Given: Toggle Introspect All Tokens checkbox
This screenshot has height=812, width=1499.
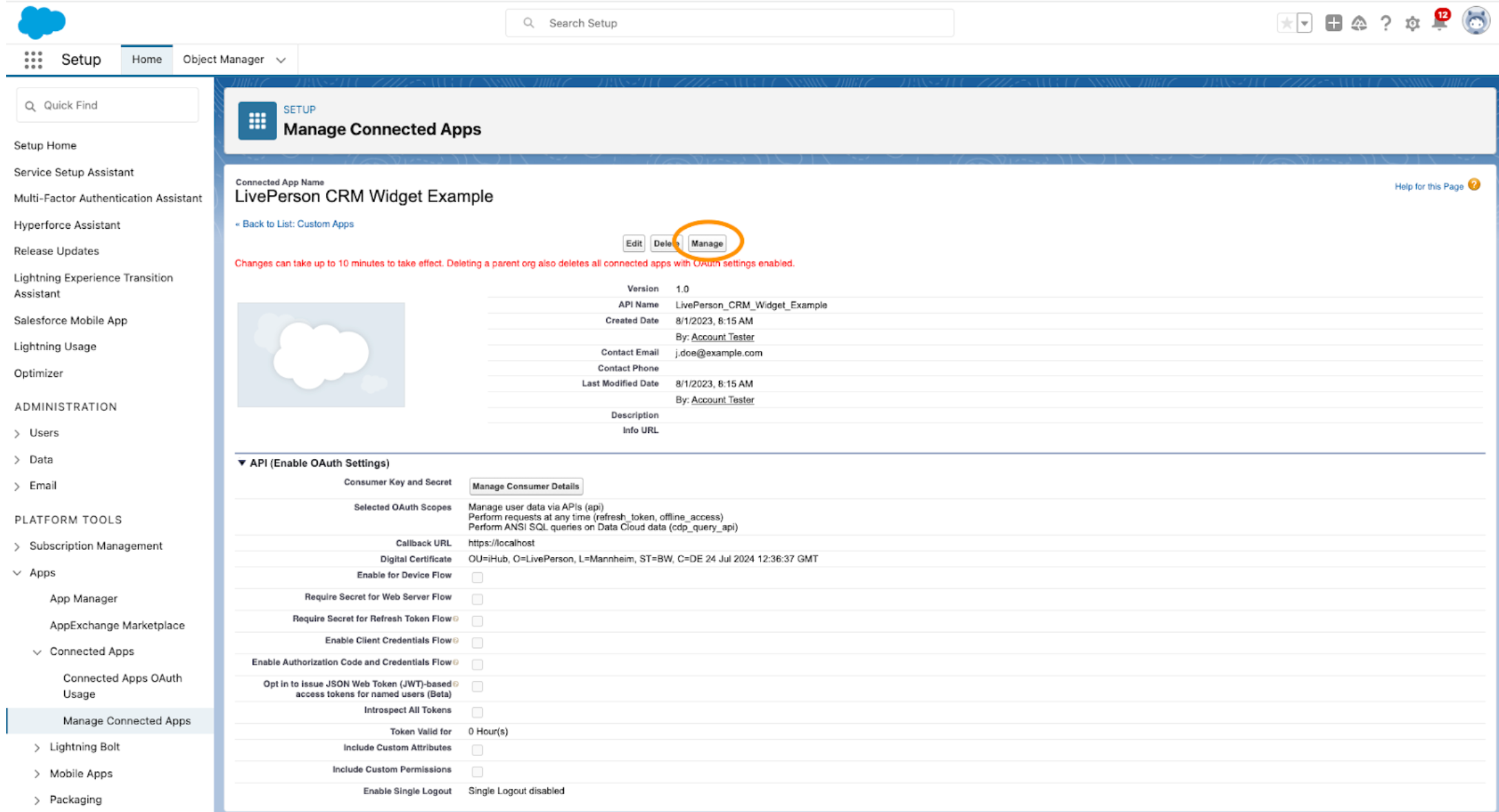Looking at the screenshot, I should coord(477,712).
